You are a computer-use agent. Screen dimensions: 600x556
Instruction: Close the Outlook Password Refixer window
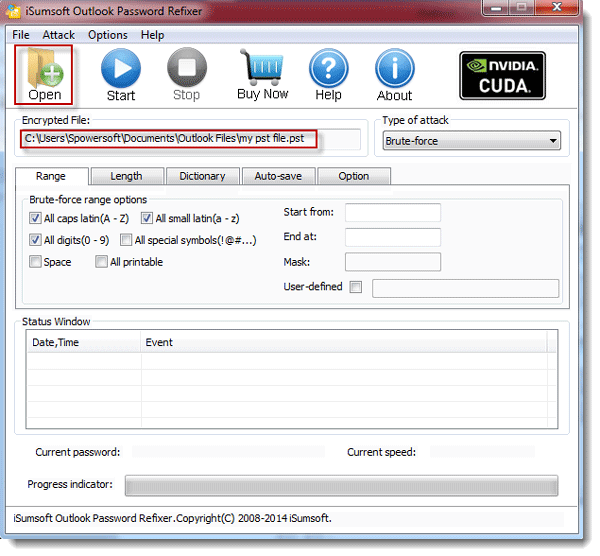click(x=557, y=8)
